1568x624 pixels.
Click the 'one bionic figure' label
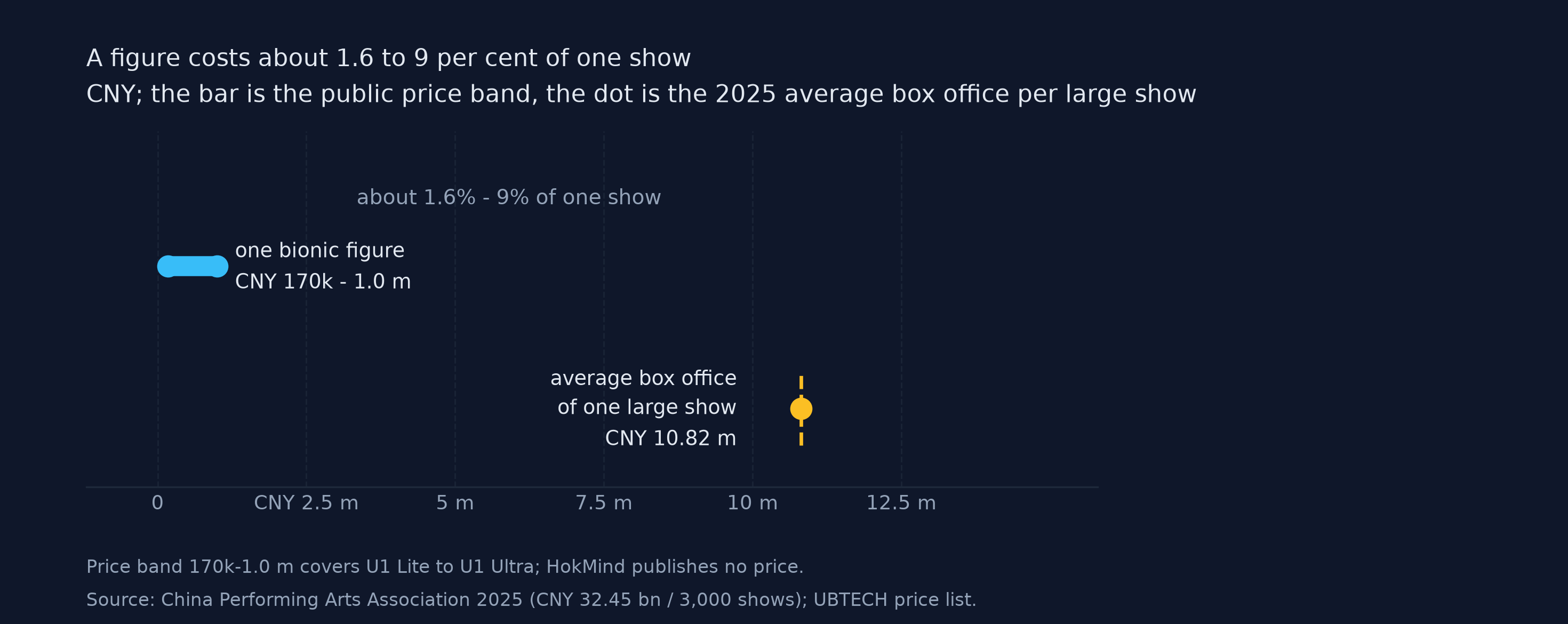(x=319, y=250)
